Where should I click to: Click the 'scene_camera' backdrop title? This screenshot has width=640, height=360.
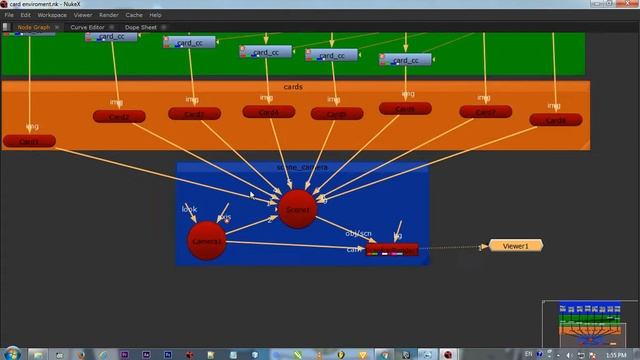(x=302, y=167)
